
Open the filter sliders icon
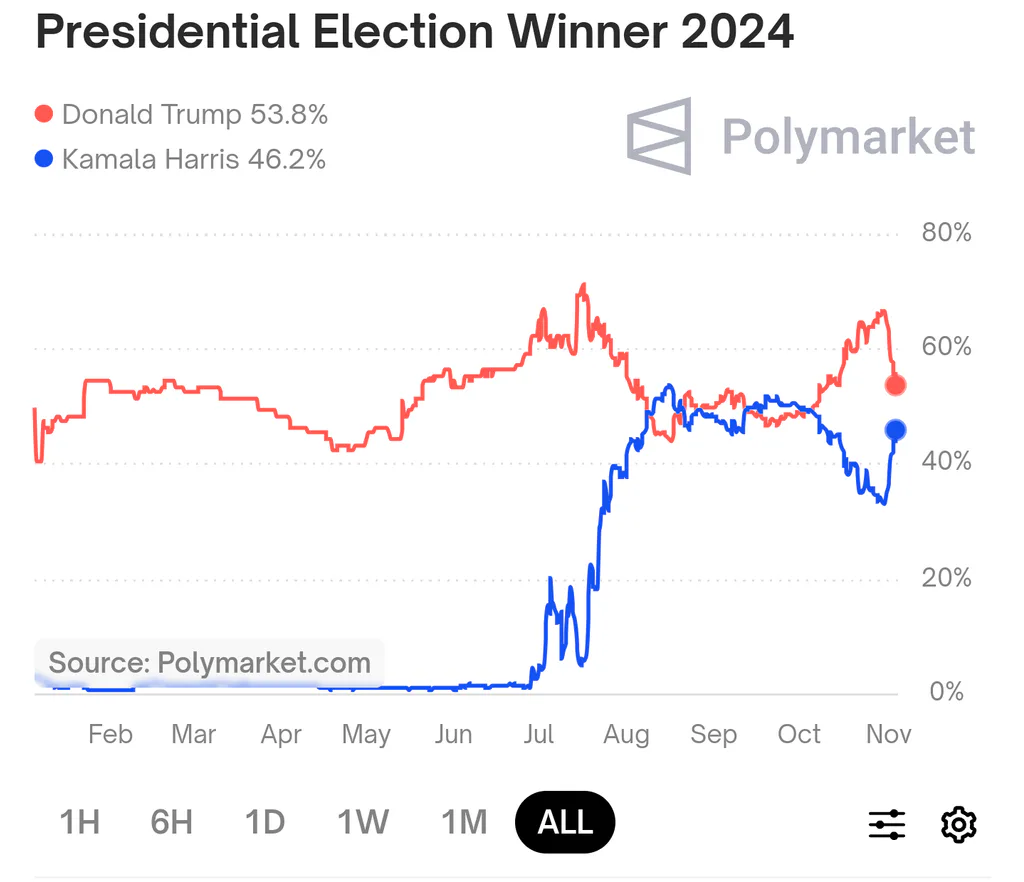point(887,824)
